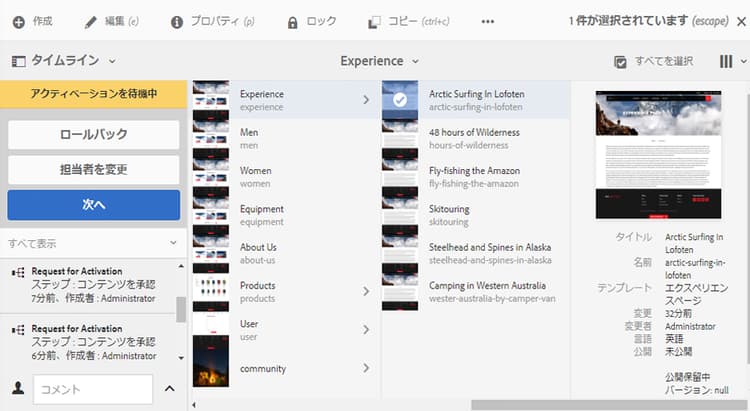Select the Skitouring page
750x411 pixels.
(476, 214)
